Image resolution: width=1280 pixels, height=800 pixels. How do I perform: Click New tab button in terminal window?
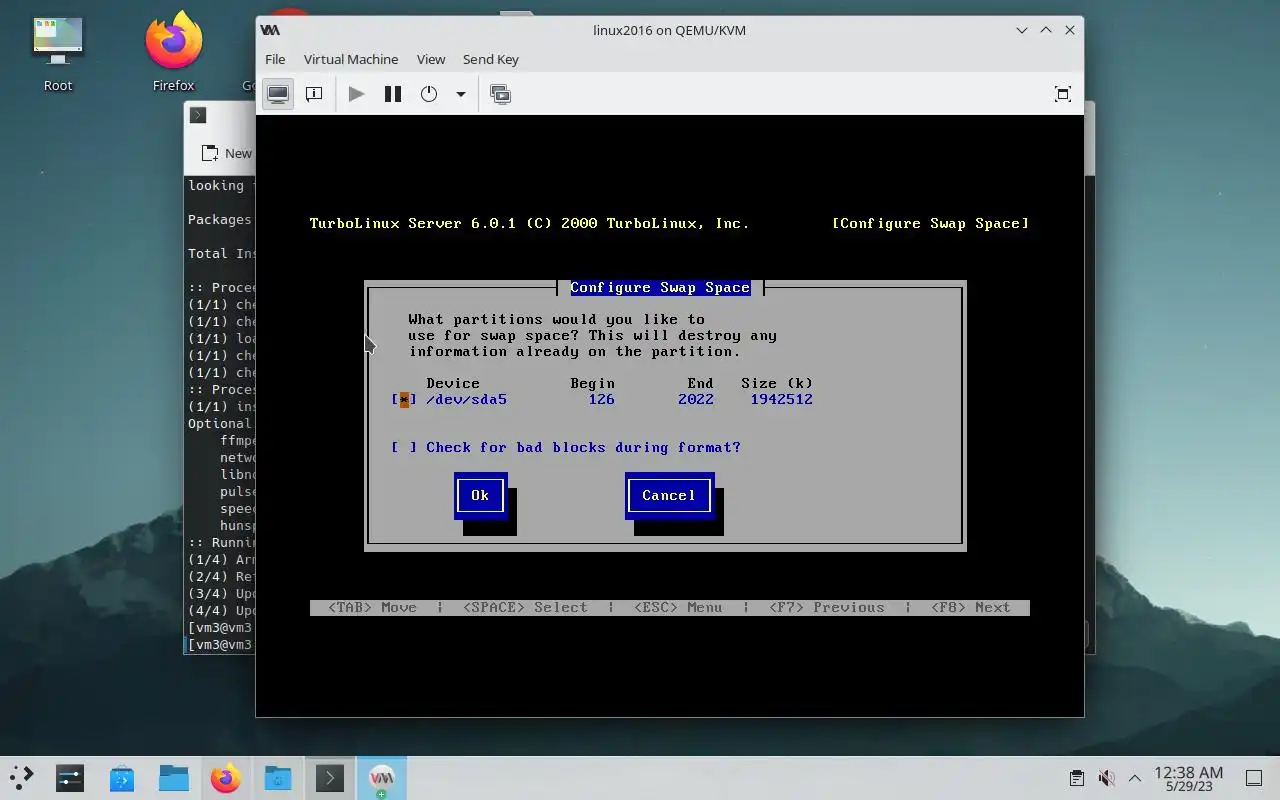pyautogui.click(x=226, y=153)
